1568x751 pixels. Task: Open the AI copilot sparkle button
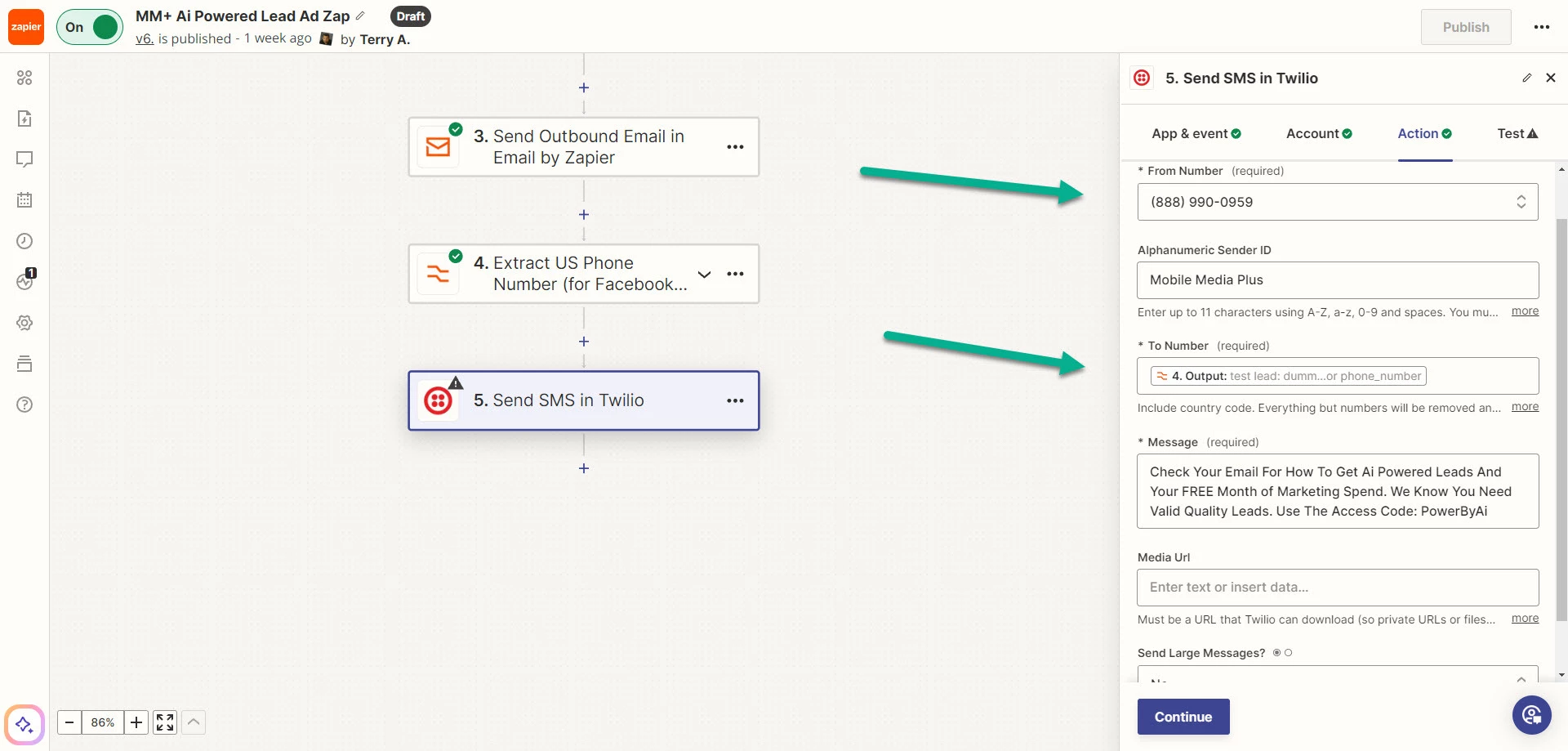coord(24,724)
